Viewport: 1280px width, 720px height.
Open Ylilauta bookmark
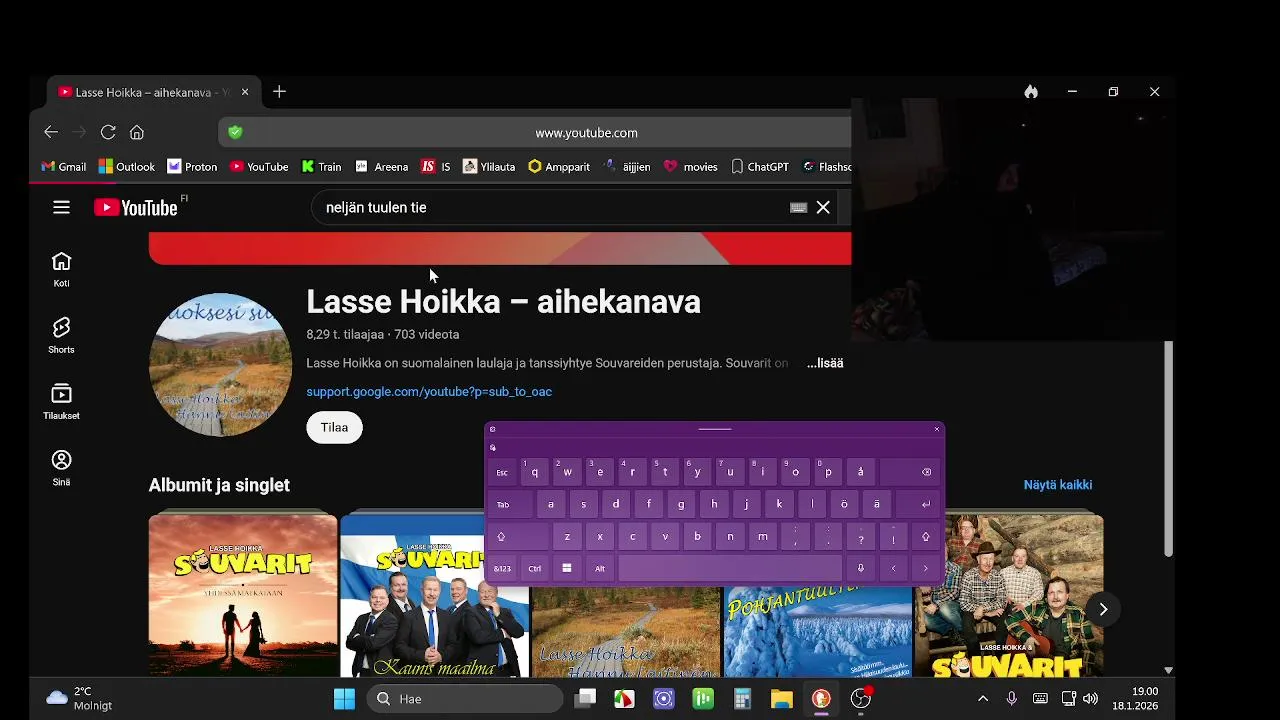[x=489, y=167]
